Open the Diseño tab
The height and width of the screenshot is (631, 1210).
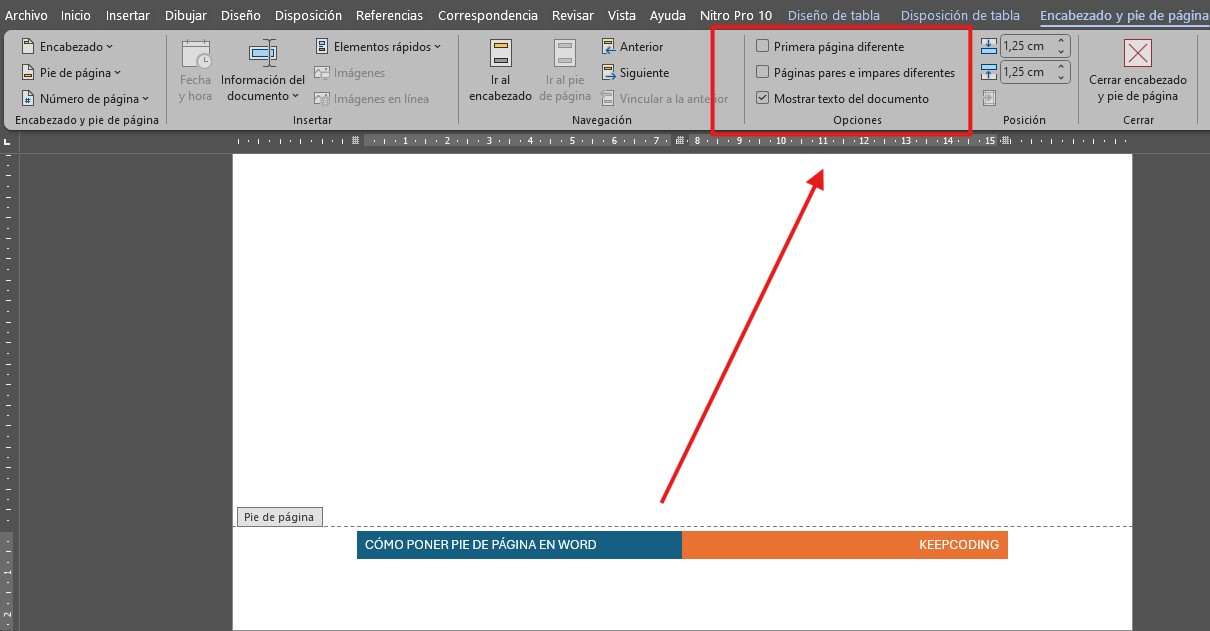tap(241, 15)
